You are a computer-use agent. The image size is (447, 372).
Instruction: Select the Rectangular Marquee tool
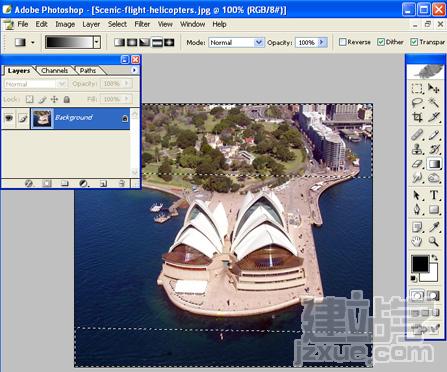click(417, 88)
